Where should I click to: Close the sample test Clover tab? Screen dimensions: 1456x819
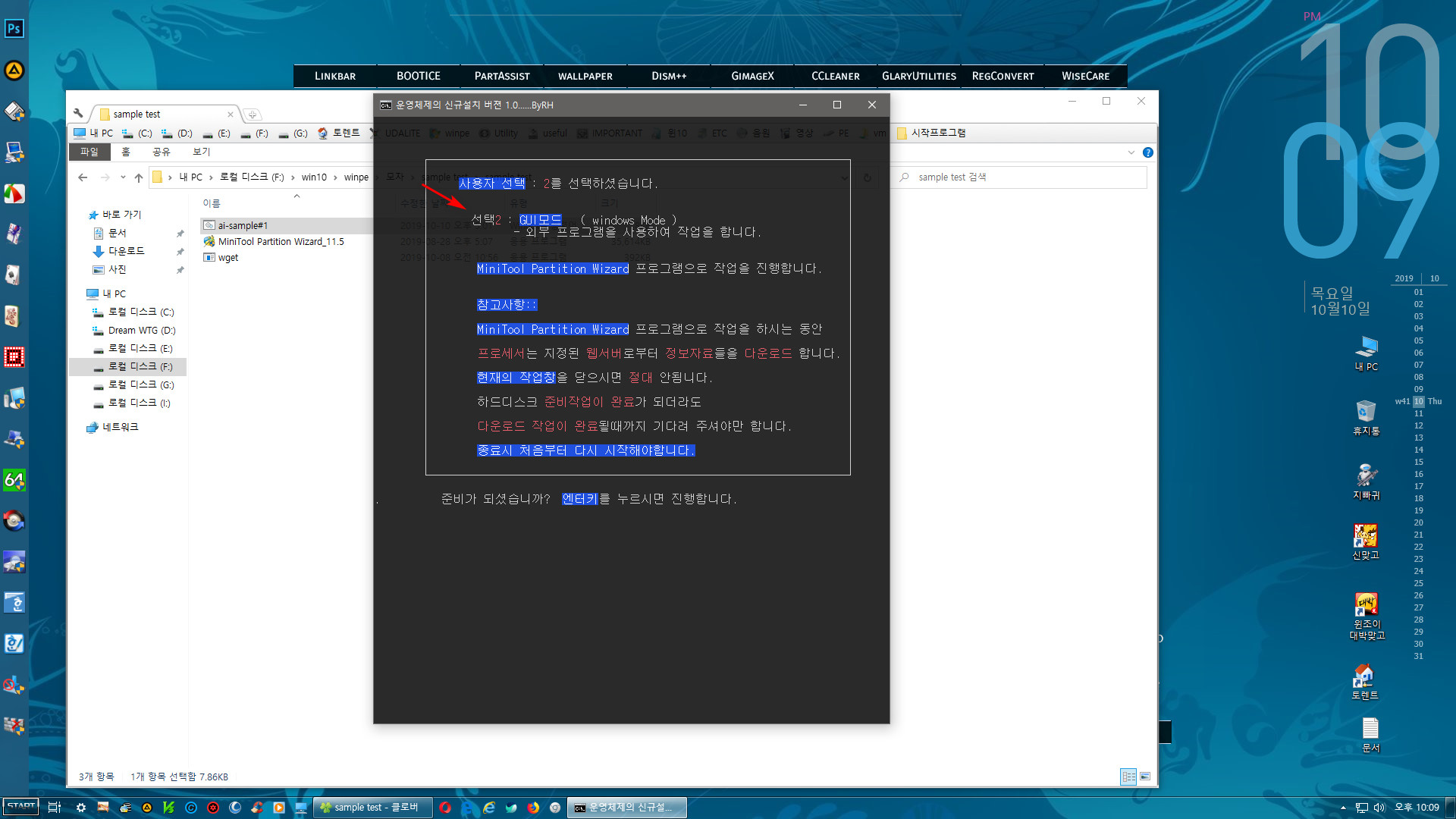click(231, 115)
